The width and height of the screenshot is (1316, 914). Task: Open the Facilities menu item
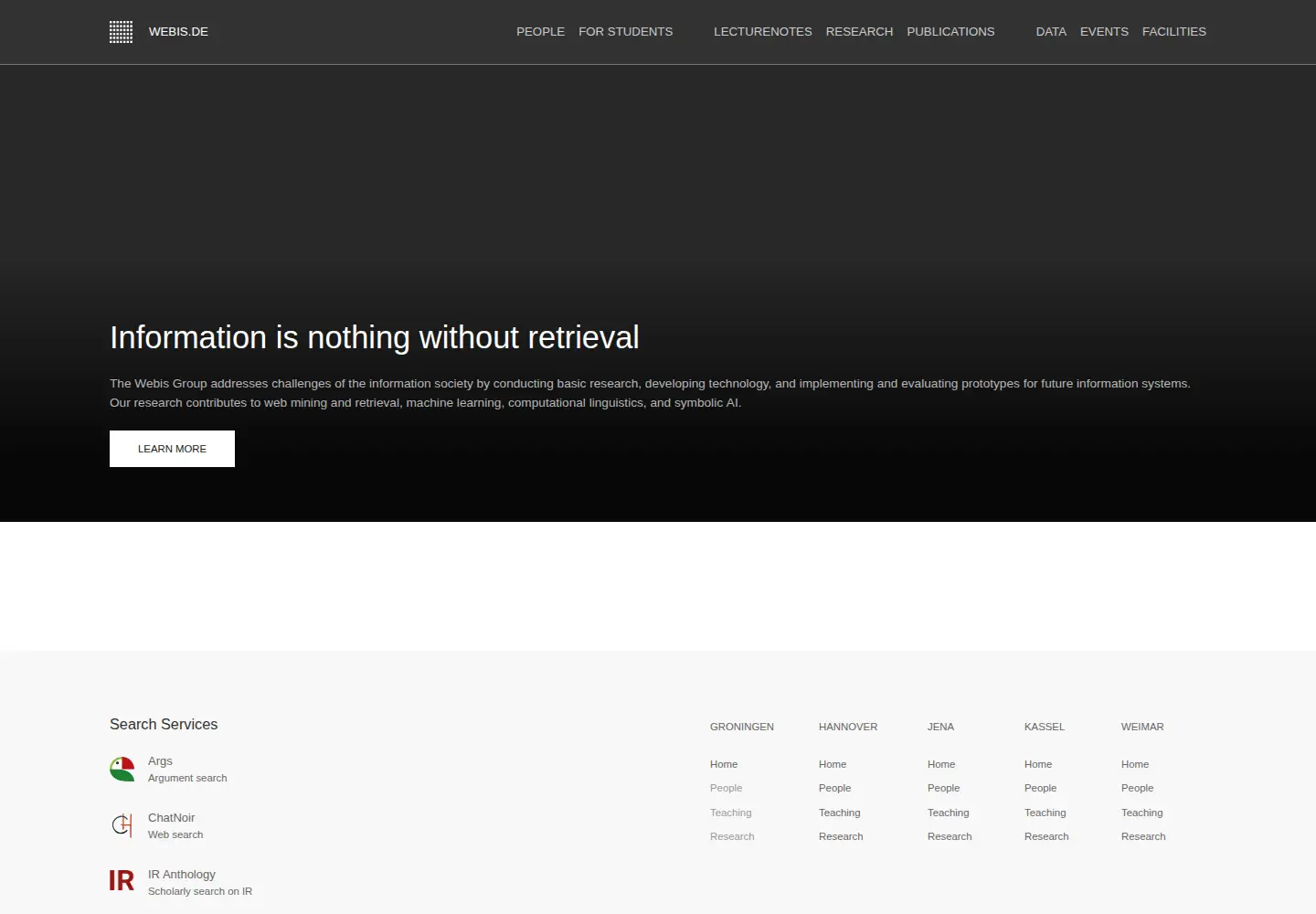[1174, 32]
